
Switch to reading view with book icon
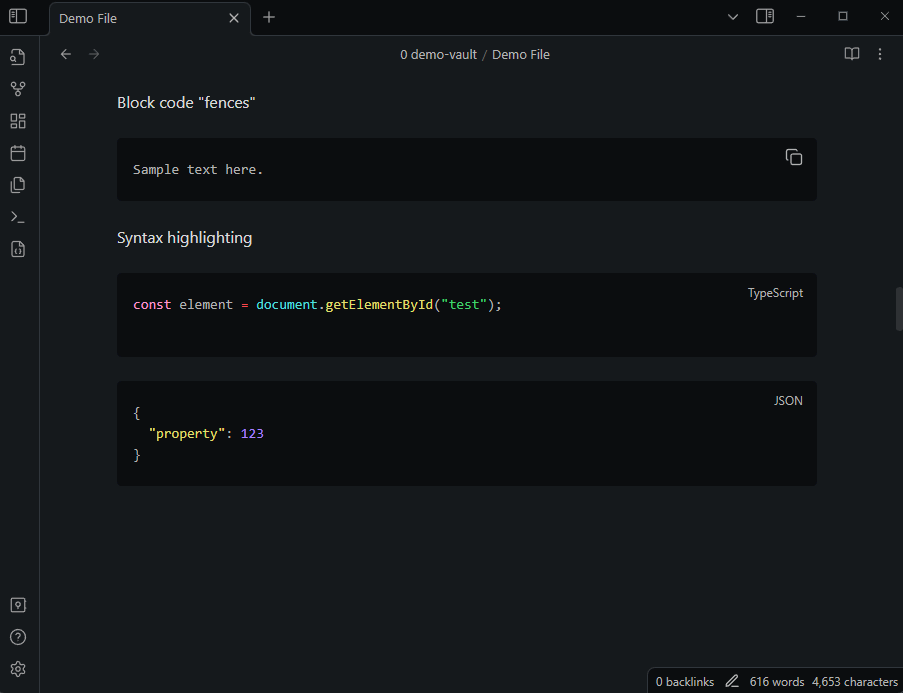tap(852, 54)
